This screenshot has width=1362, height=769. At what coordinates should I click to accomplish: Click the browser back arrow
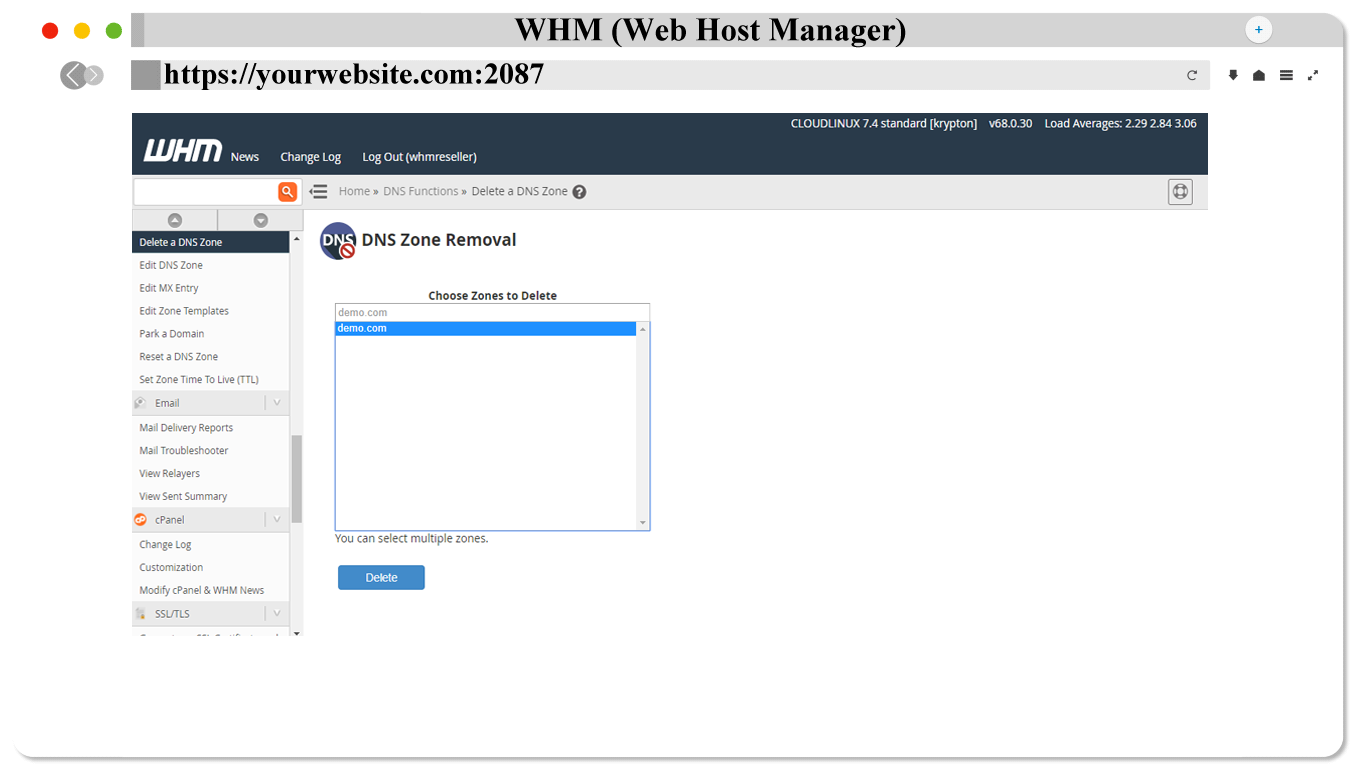point(73,75)
